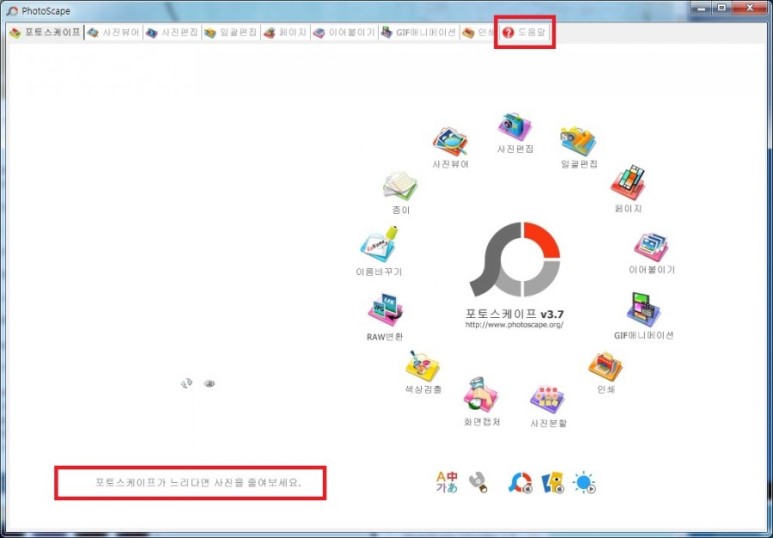Image resolution: width=773 pixels, height=538 pixels.
Task: Click the tip text 포토스케이프가 느리다면 사진을 줄여보세요
Action: click(x=198, y=482)
